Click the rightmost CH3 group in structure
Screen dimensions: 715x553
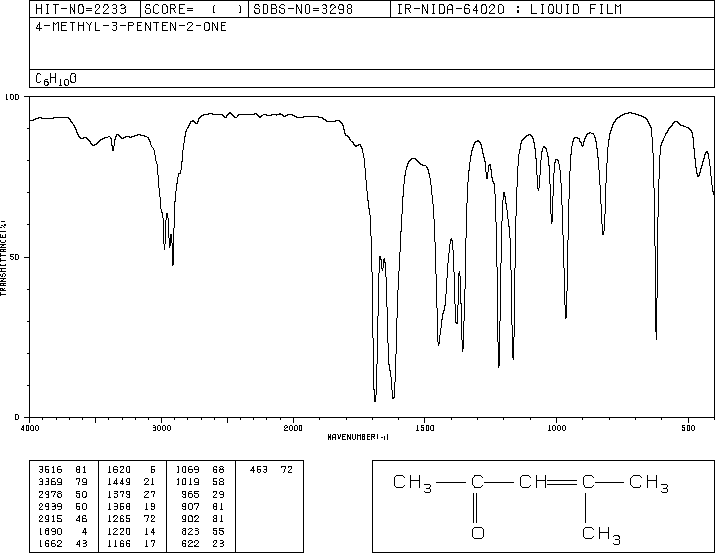649,483
